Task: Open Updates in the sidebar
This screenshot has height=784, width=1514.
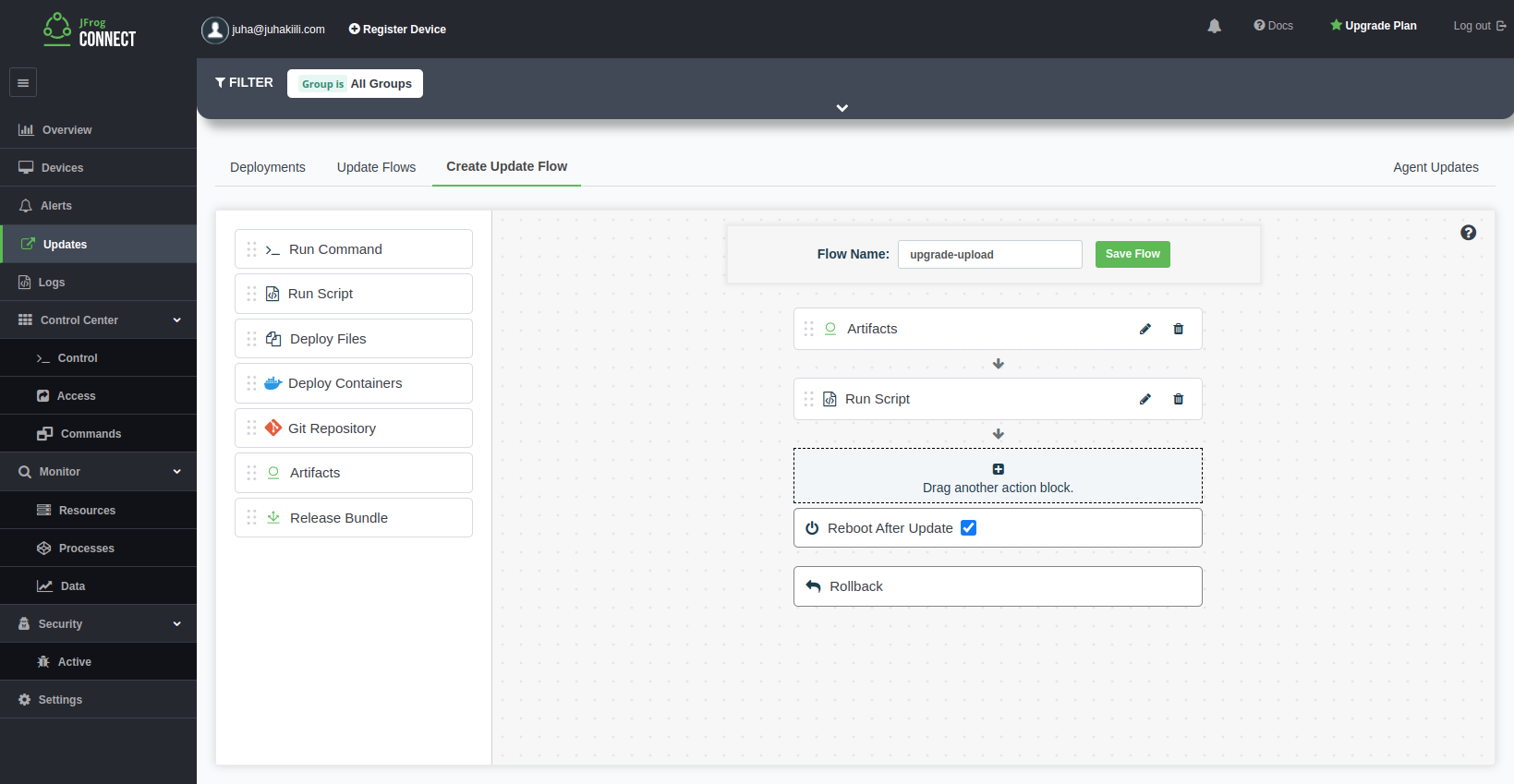Action: (98, 245)
